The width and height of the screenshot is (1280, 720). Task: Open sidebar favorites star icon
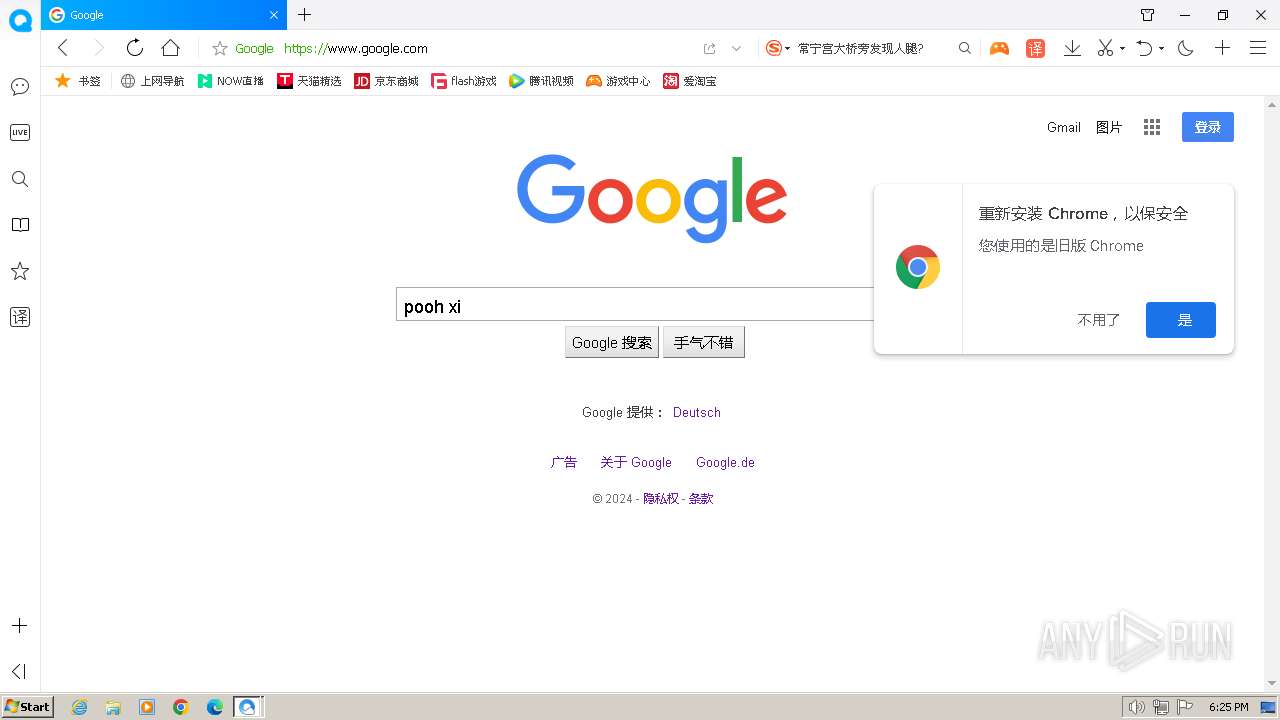click(20, 271)
